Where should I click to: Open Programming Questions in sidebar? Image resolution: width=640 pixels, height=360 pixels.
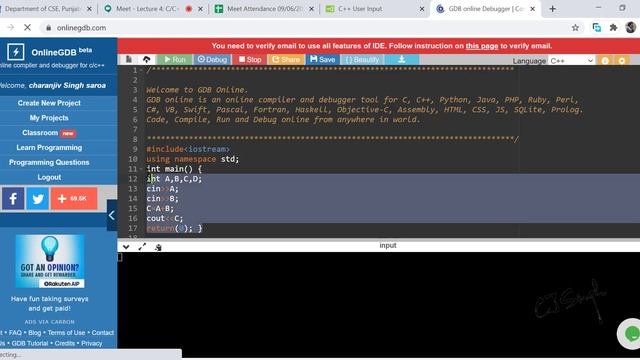point(49,162)
